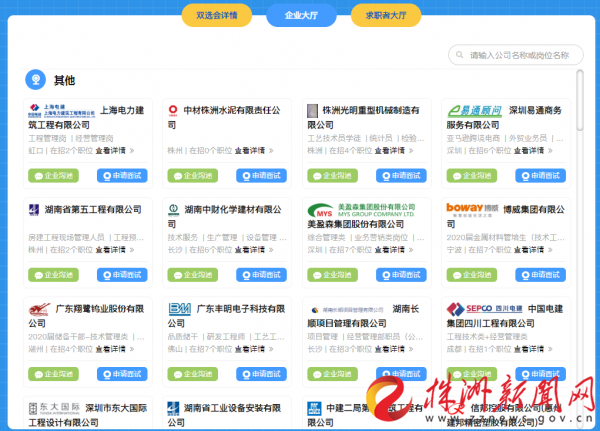The image size is (600, 431).
Task: Click the headset icon in 博威集团's 申请面试 button
Action: (525, 275)
